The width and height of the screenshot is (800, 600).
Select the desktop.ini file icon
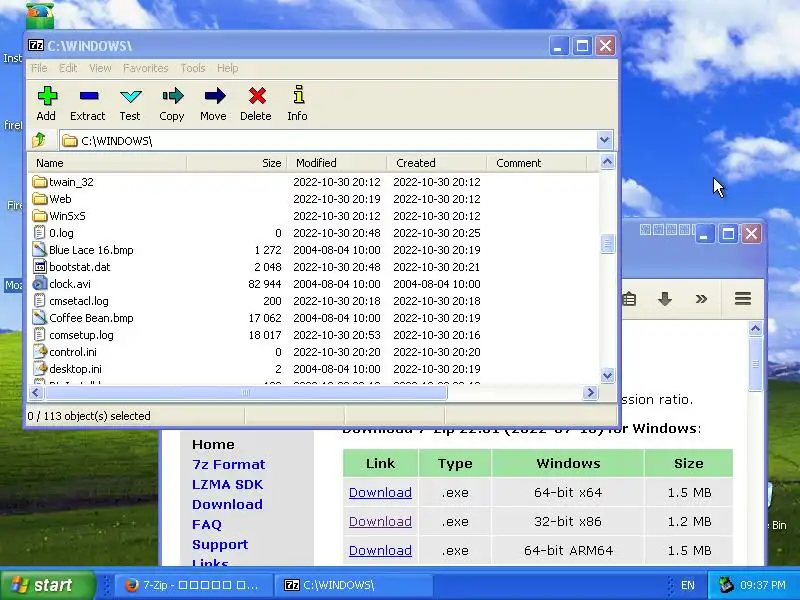(x=39, y=369)
